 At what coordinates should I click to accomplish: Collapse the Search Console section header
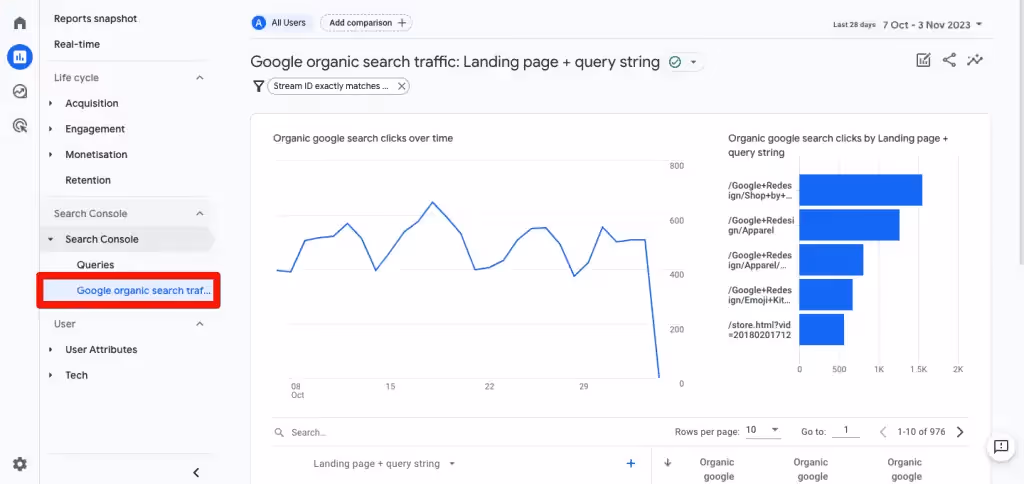pyautogui.click(x=200, y=214)
